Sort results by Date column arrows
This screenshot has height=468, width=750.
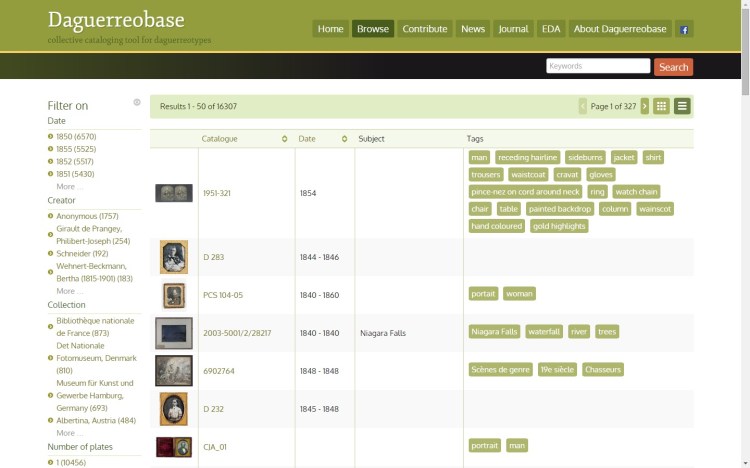[345, 139]
